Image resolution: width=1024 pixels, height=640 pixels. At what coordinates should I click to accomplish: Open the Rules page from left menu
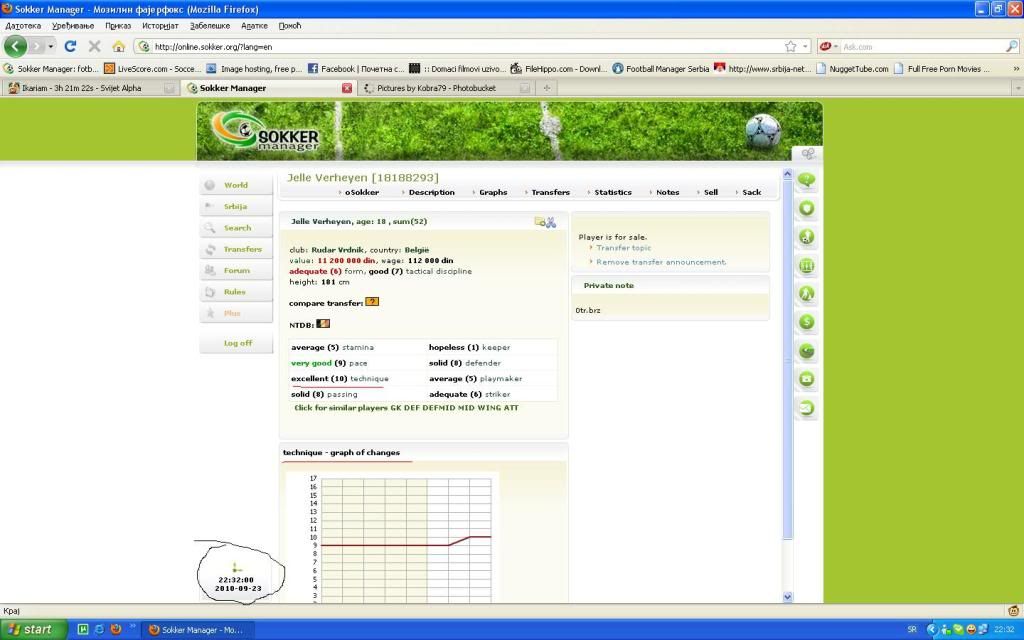(x=236, y=292)
